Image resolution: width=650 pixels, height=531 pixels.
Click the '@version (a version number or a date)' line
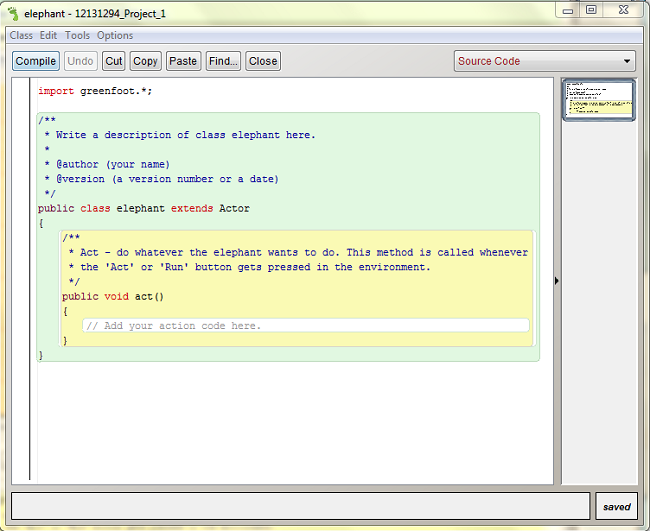tap(162, 179)
